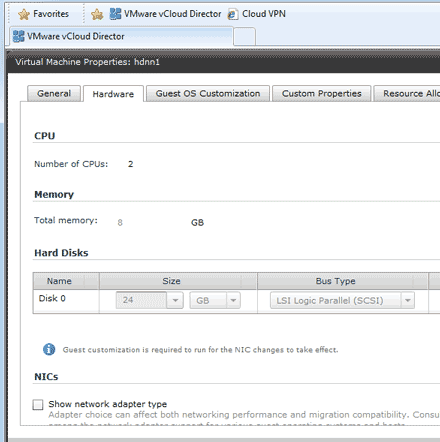Click the Number of CPUs value 2
The width and height of the screenshot is (440, 442).
tap(130, 164)
